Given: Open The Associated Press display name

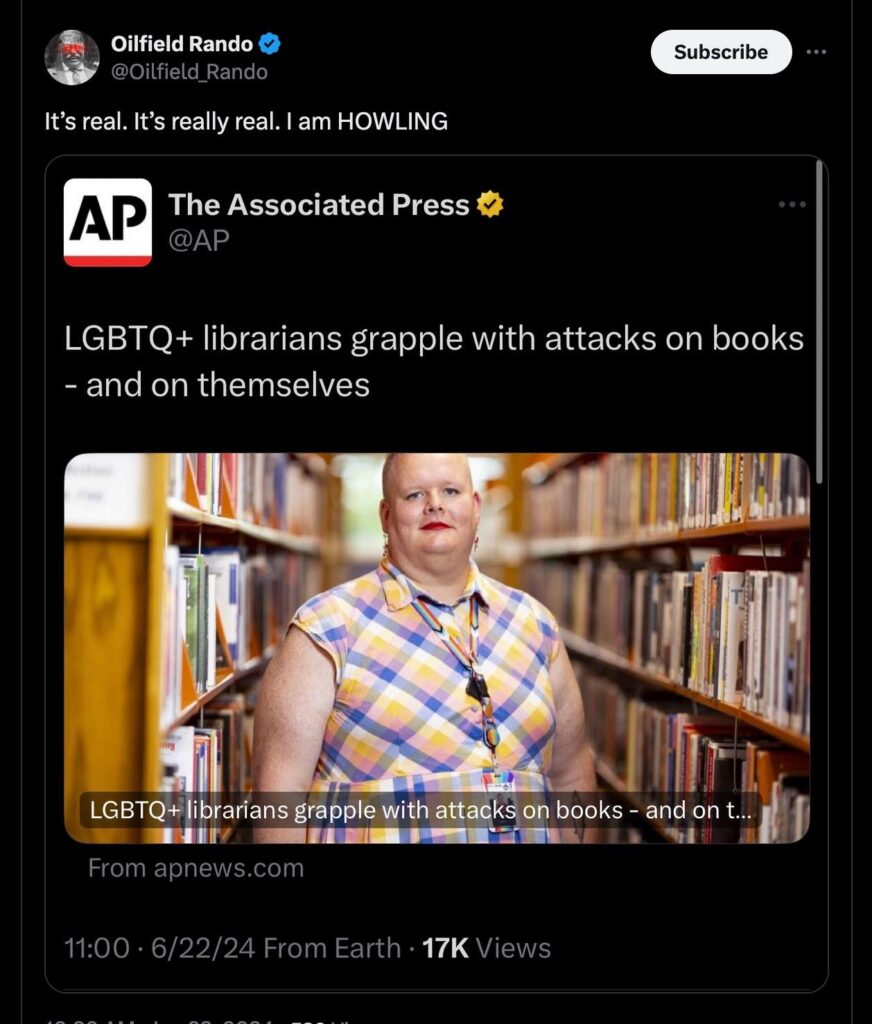Looking at the screenshot, I should pos(319,204).
